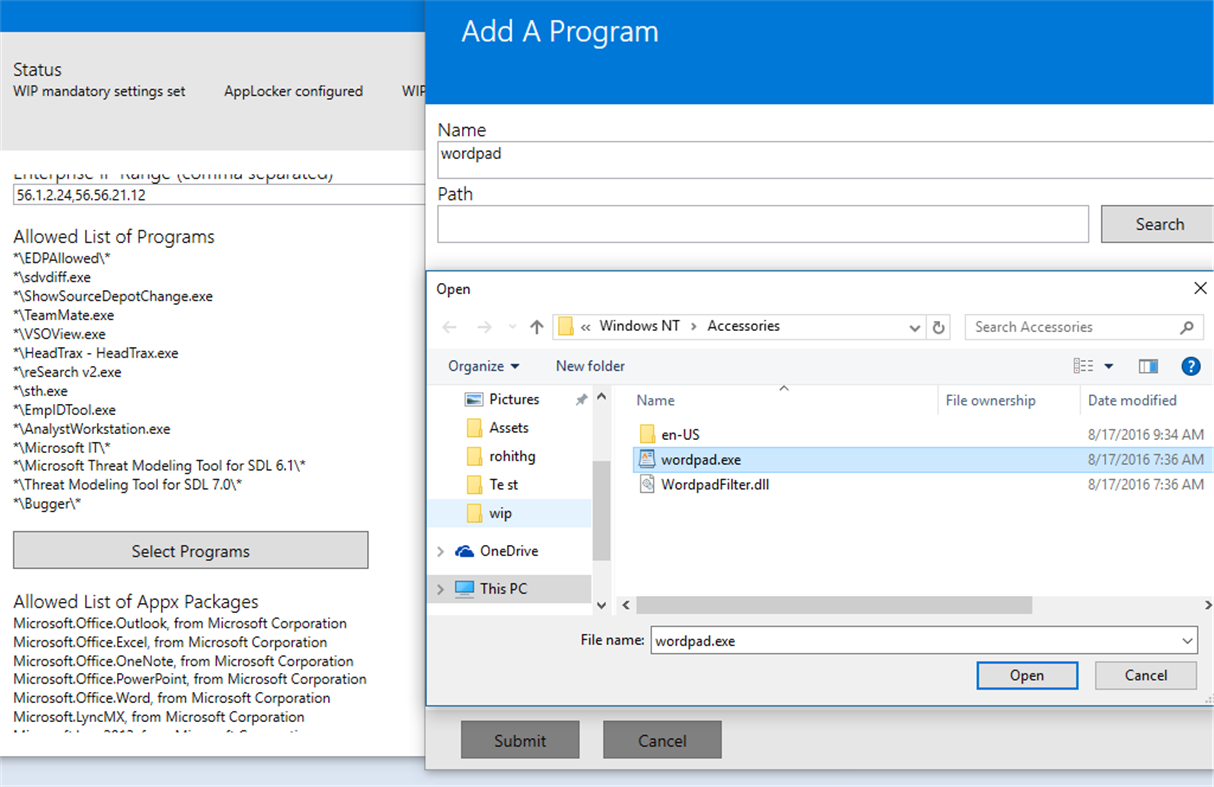Expand the address bar dropdown
Image resolution: width=1214 pixels, height=787 pixels.
[914, 326]
